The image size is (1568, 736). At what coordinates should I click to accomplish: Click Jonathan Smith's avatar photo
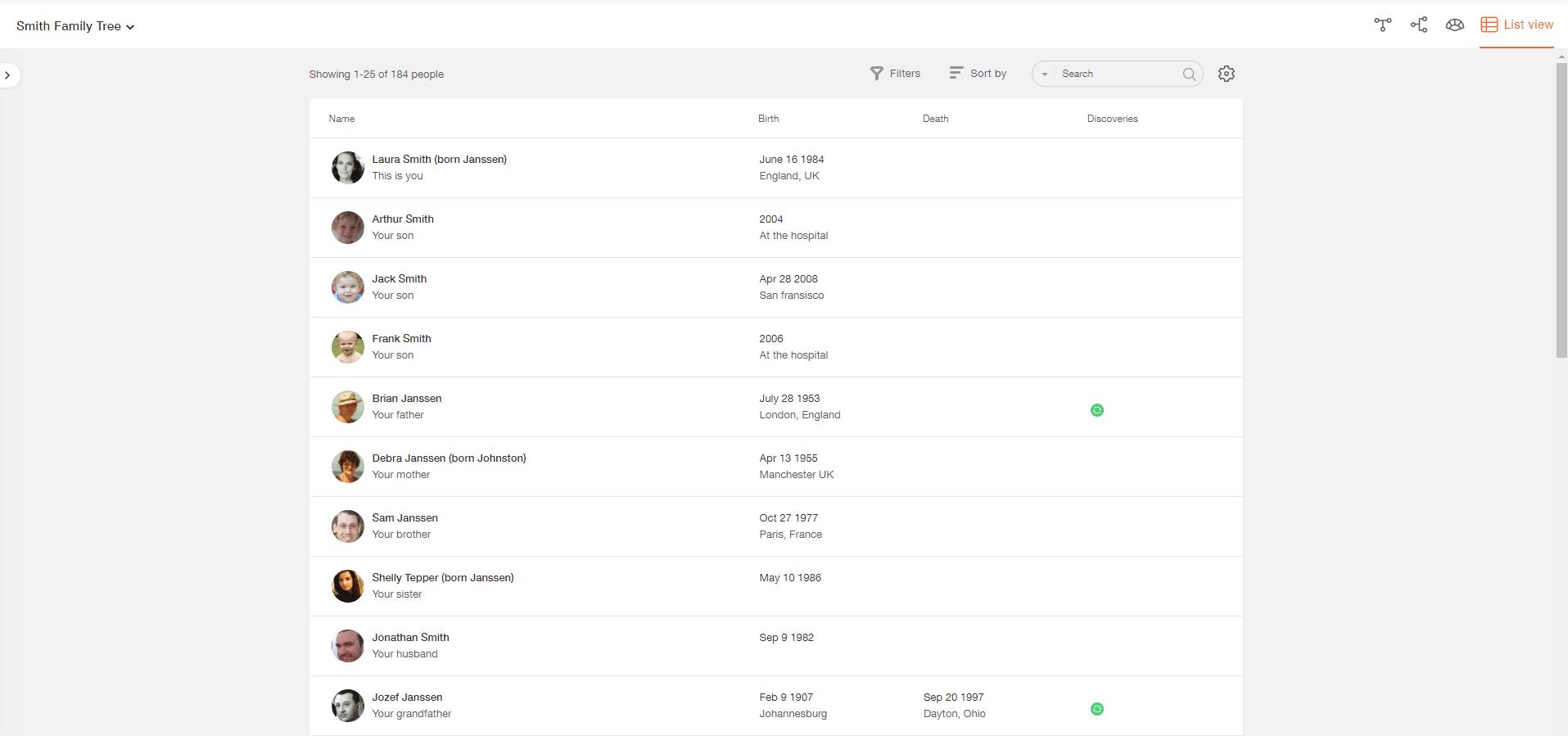pos(348,646)
